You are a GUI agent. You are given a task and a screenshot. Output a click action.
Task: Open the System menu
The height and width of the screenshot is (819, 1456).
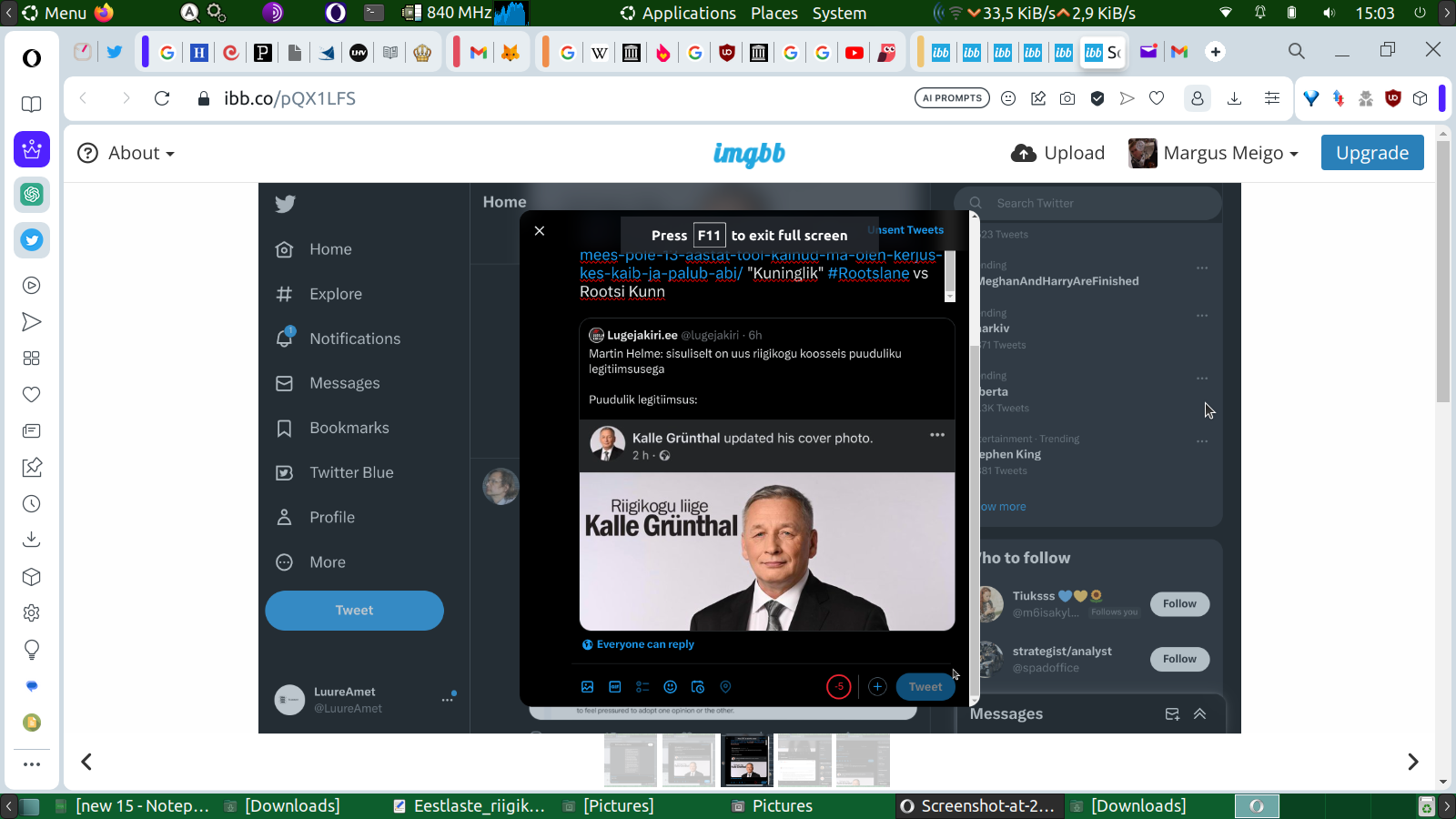pos(839,13)
